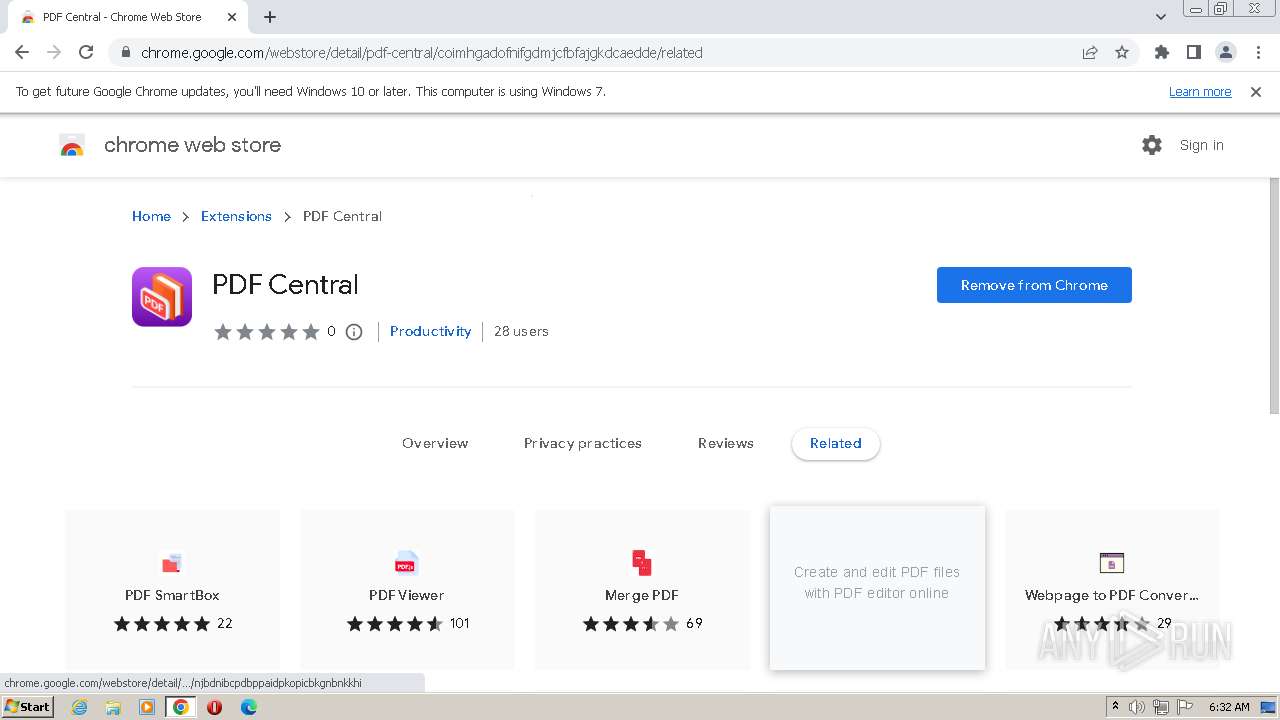Screen dimensions: 1280x720
Task: Switch to the Reviews tab
Action: (x=726, y=443)
